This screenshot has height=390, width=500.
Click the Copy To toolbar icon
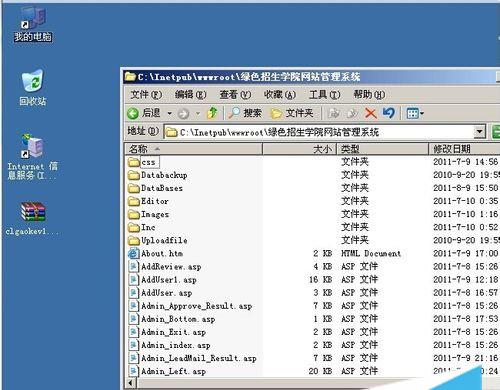click(x=352, y=114)
